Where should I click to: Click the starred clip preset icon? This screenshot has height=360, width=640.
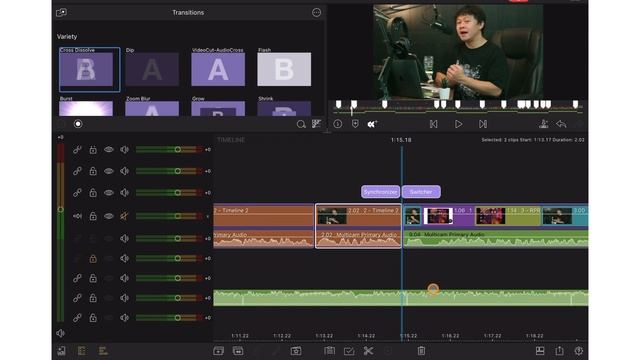pos(296,351)
